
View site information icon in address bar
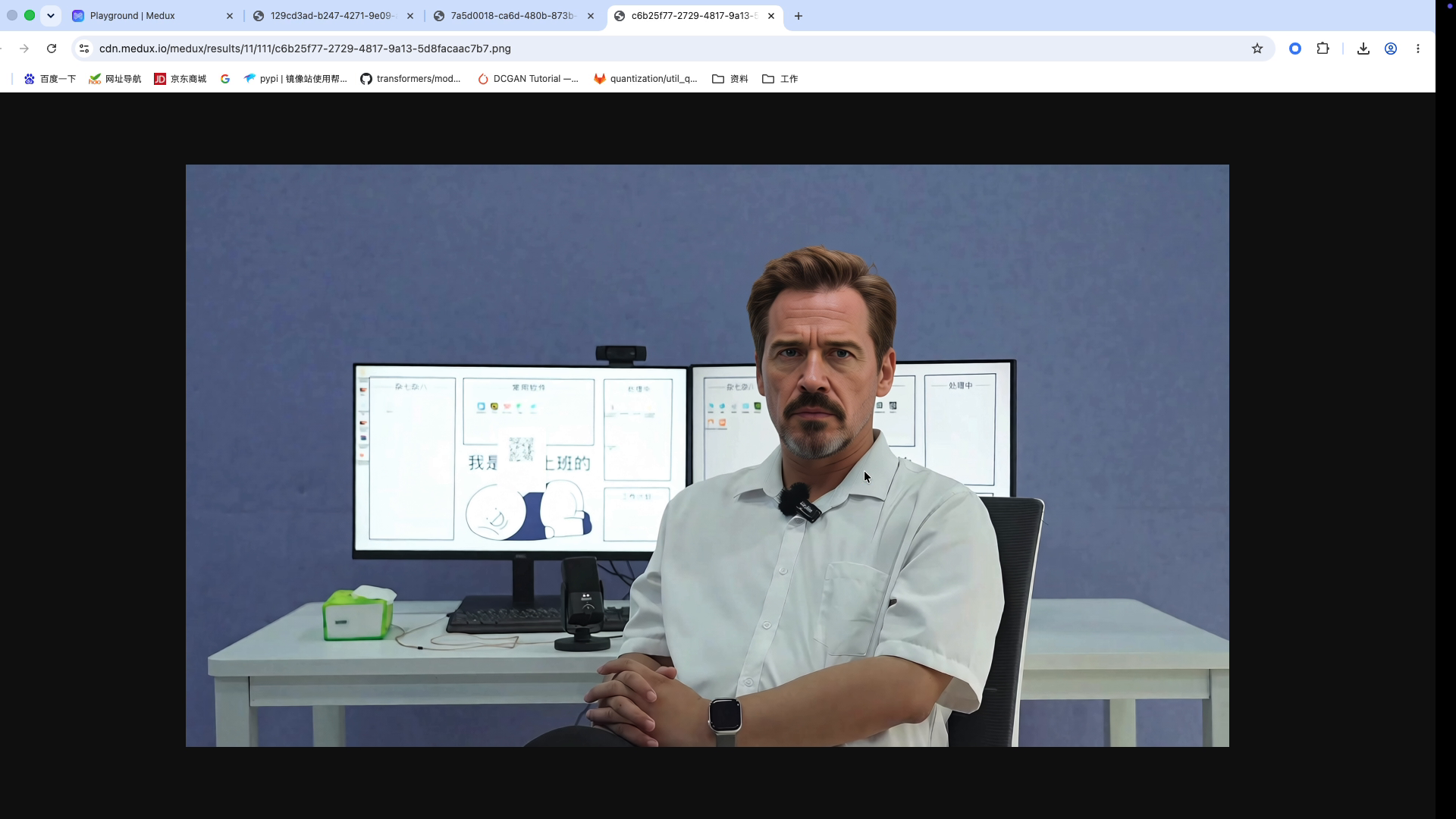(x=84, y=49)
